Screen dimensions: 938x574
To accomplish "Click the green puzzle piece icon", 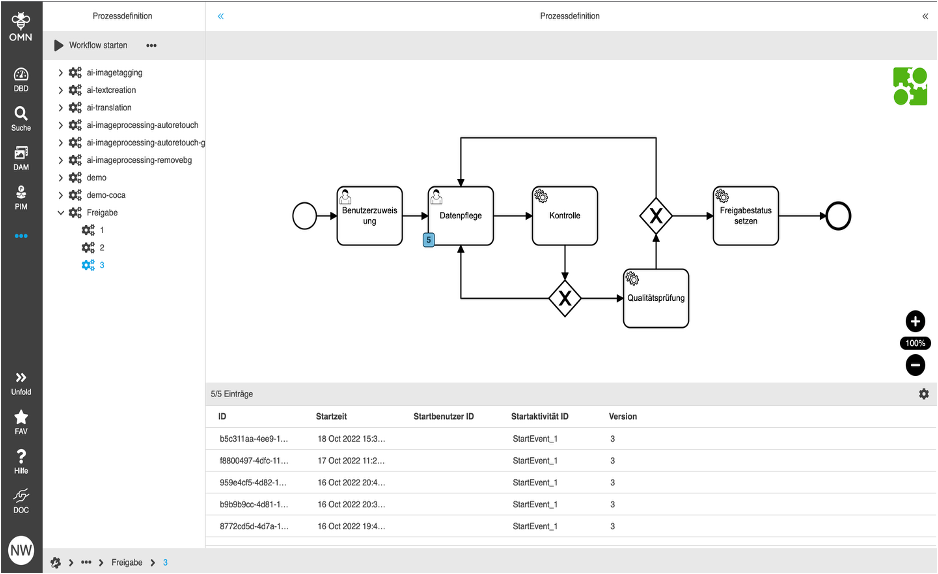I will click(x=909, y=86).
